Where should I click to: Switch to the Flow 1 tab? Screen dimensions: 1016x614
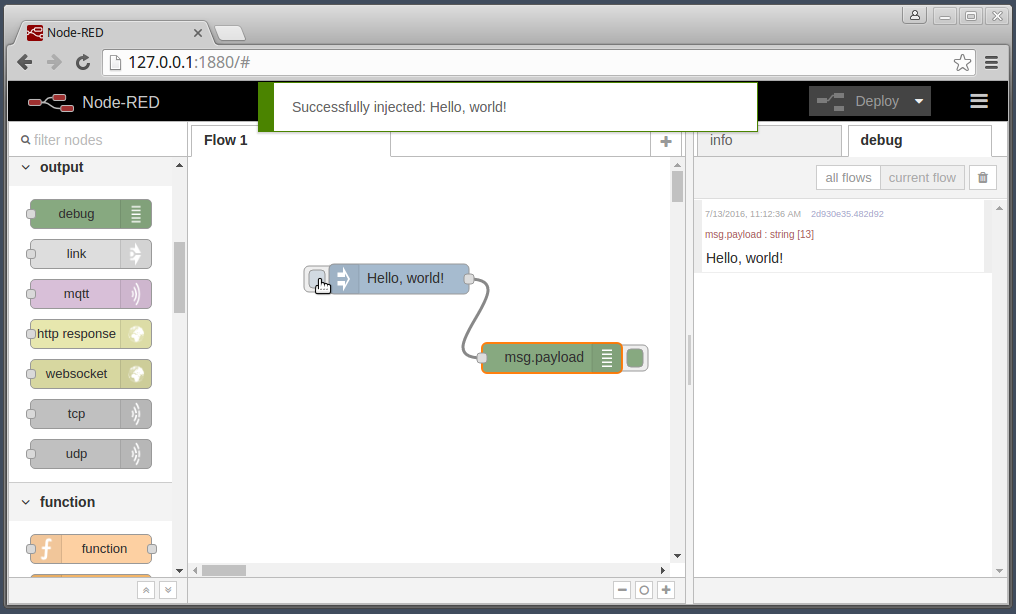(x=290, y=141)
